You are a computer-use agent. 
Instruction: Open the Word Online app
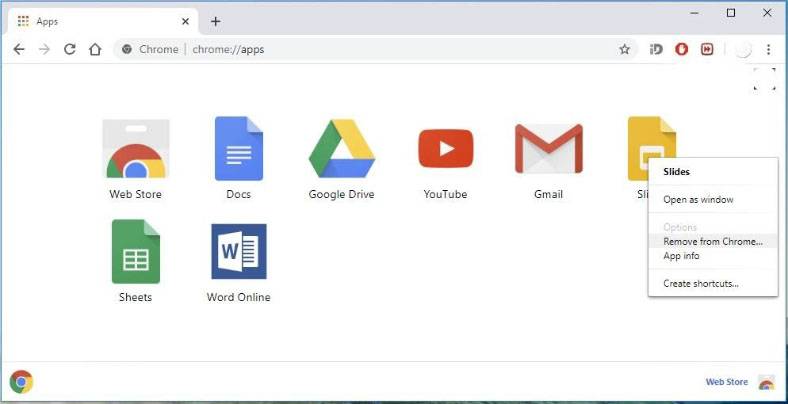click(239, 251)
